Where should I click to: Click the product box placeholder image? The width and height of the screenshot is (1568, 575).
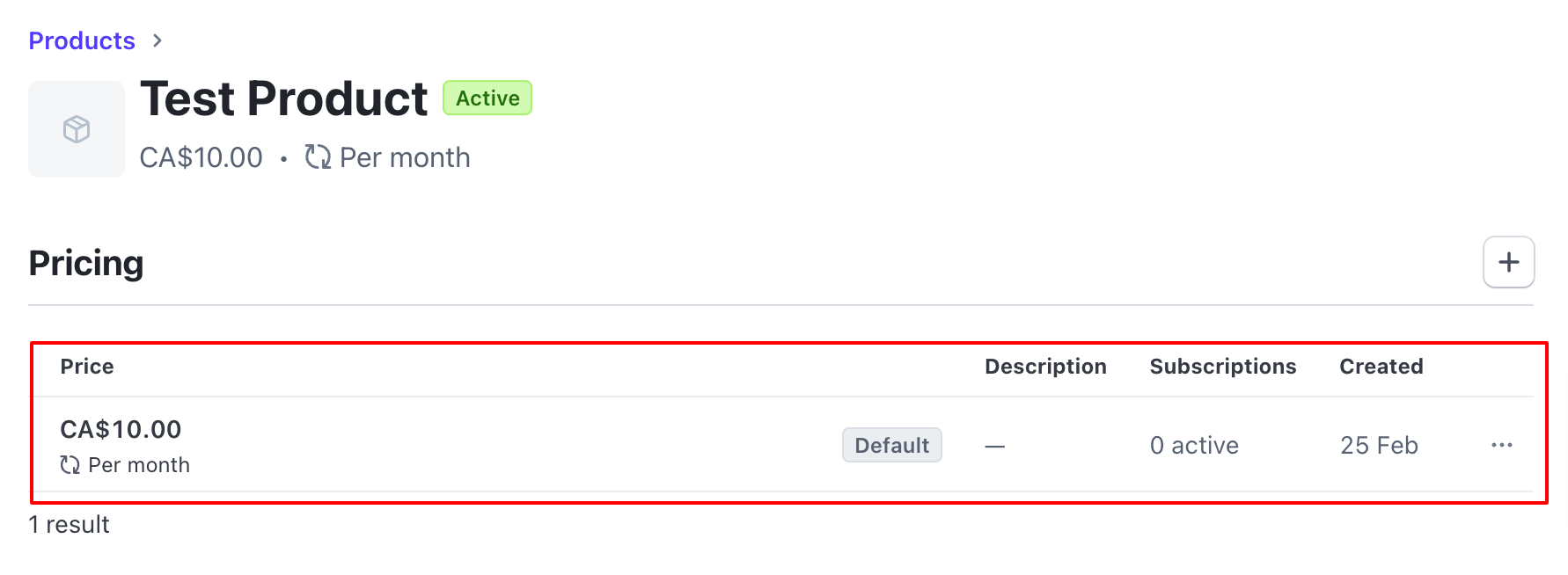click(77, 129)
